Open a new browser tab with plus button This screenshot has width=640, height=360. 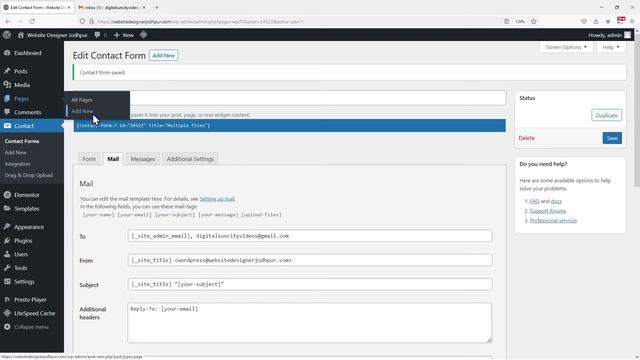(x=157, y=7)
